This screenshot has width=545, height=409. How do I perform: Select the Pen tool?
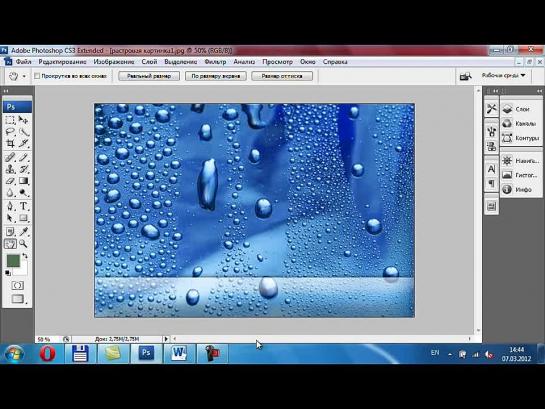point(10,206)
